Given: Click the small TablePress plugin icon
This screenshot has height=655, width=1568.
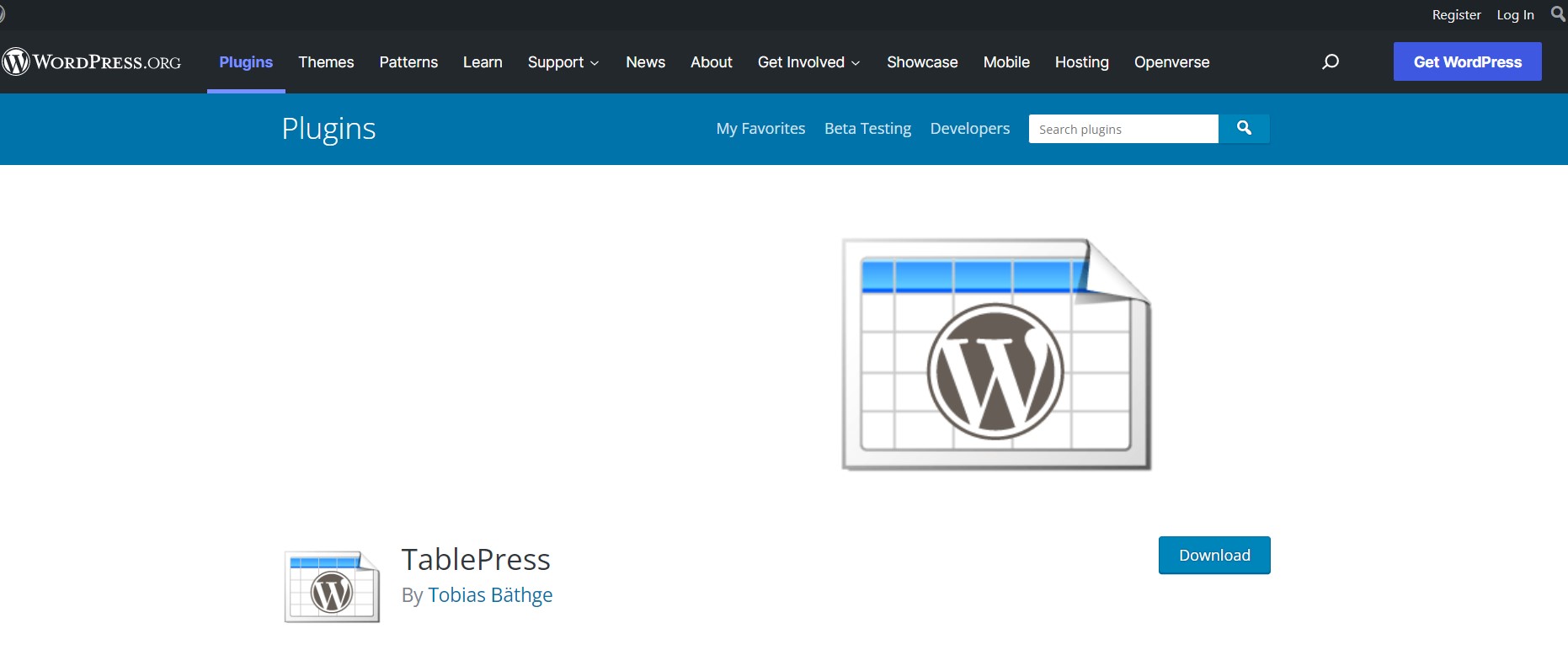Looking at the screenshot, I should click(332, 587).
